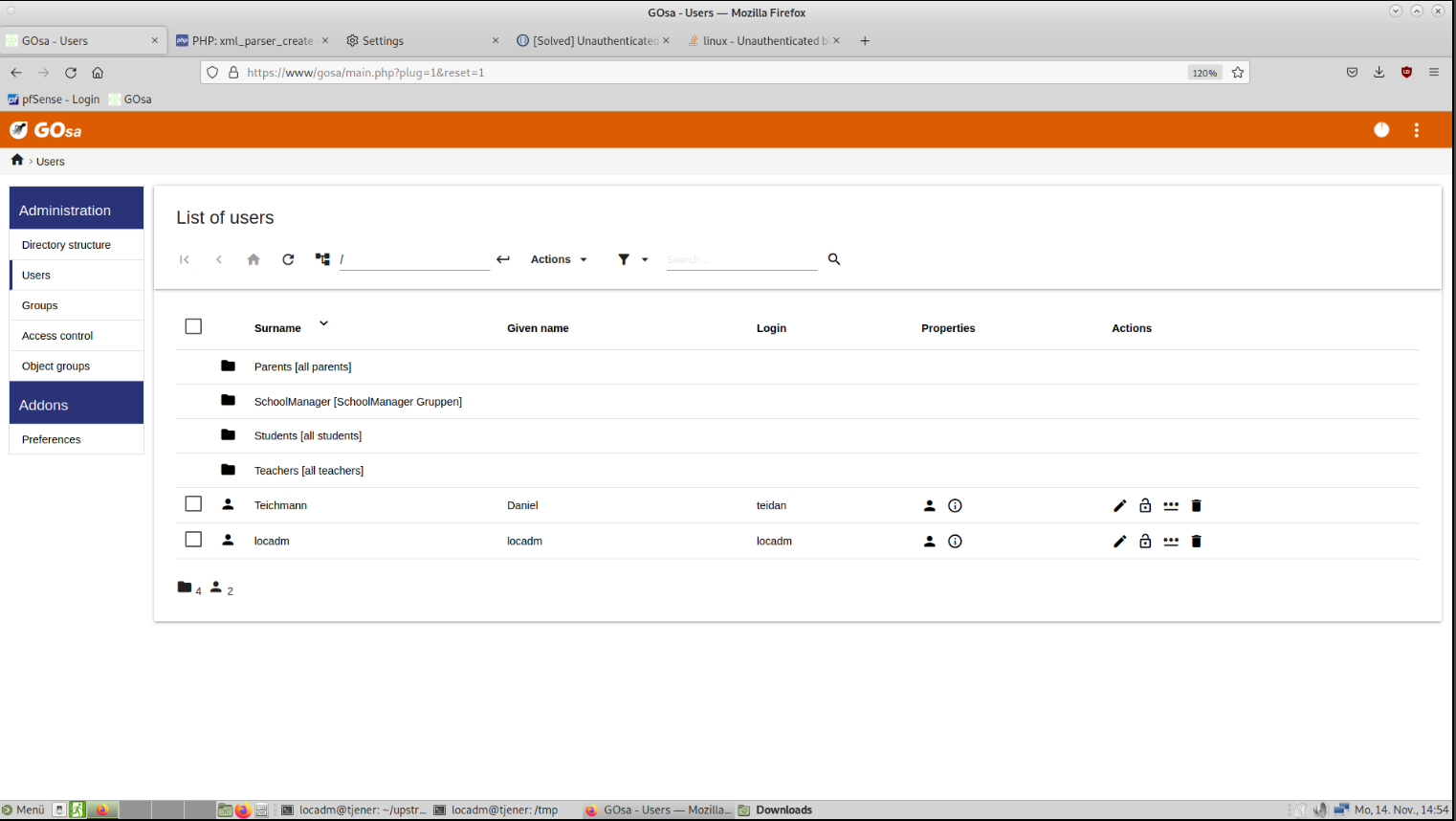Check the box for user locadm

click(x=193, y=539)
